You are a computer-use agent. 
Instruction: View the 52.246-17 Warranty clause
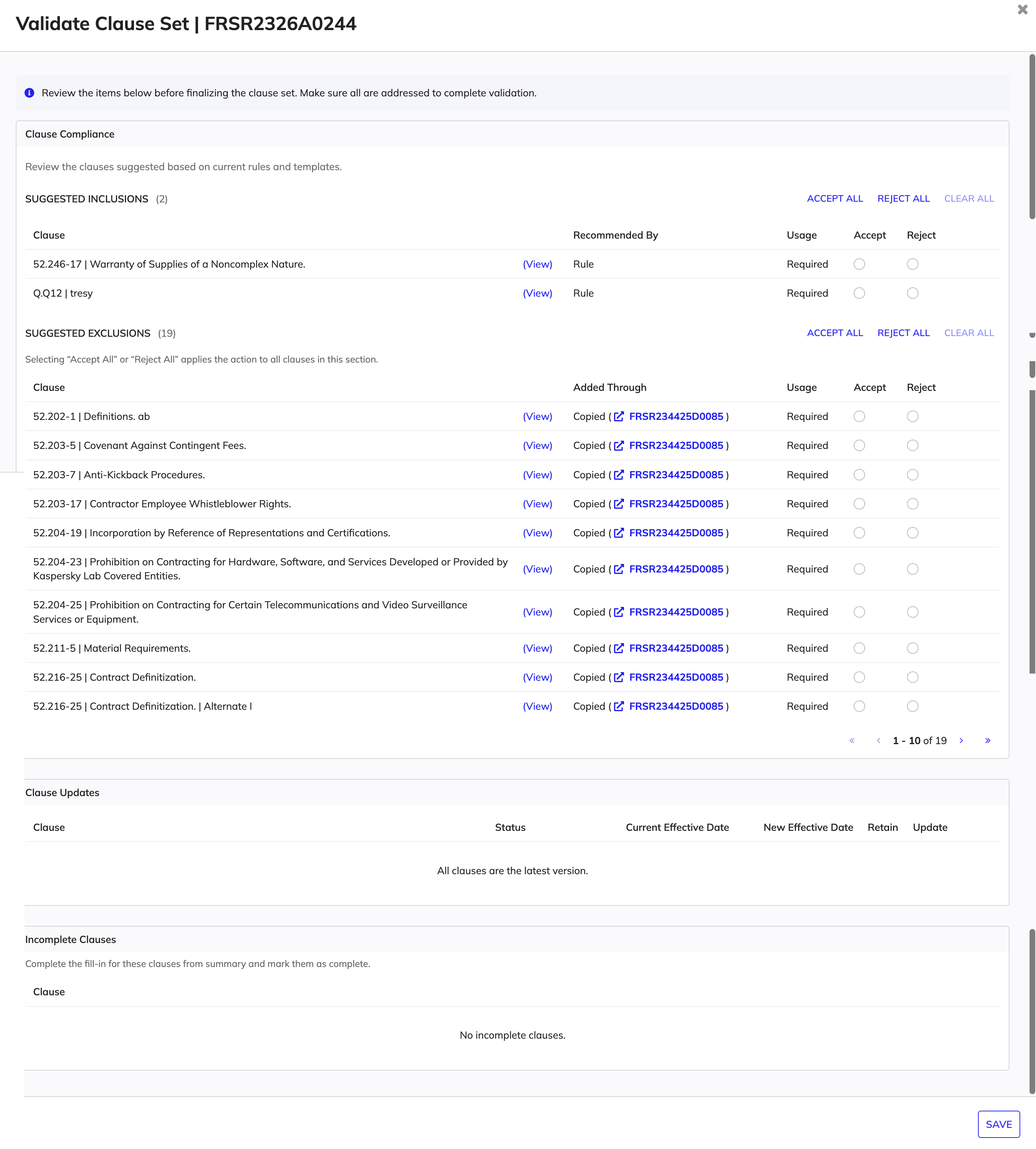537,264
